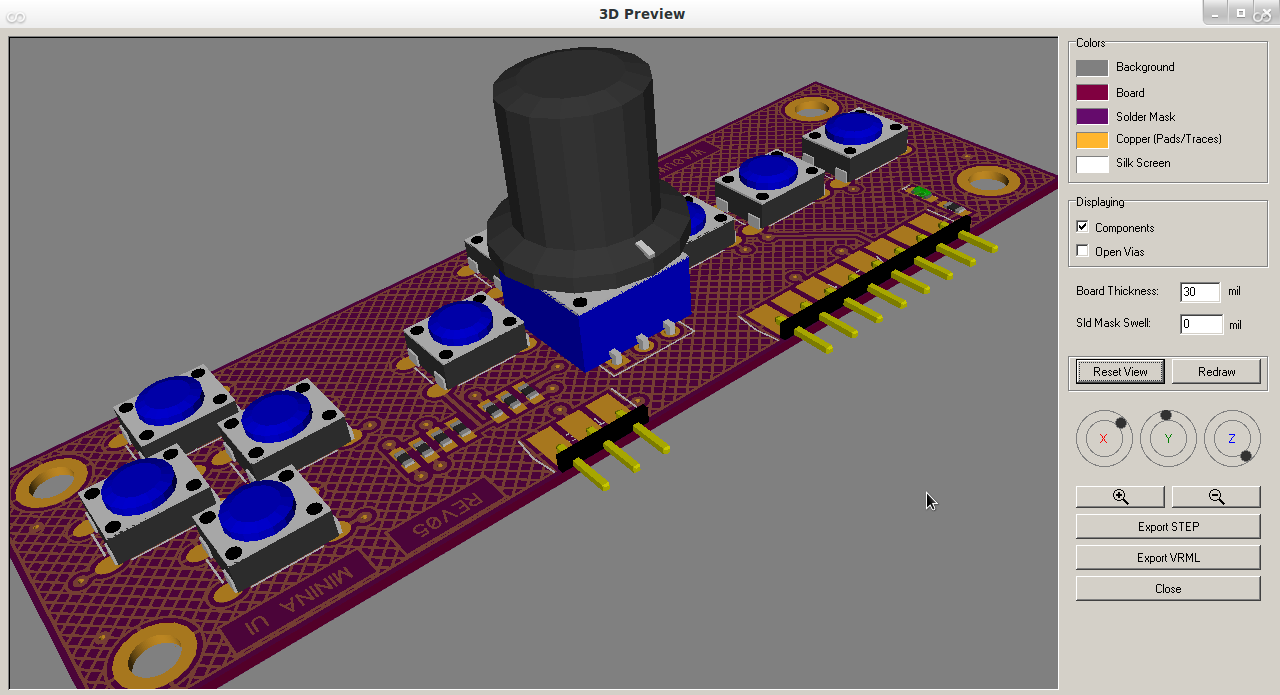The image size is (1280, 695).
Task: Select the Sld Mask Swell input field
Action: pyautogui.click(x=1199, y=323)
